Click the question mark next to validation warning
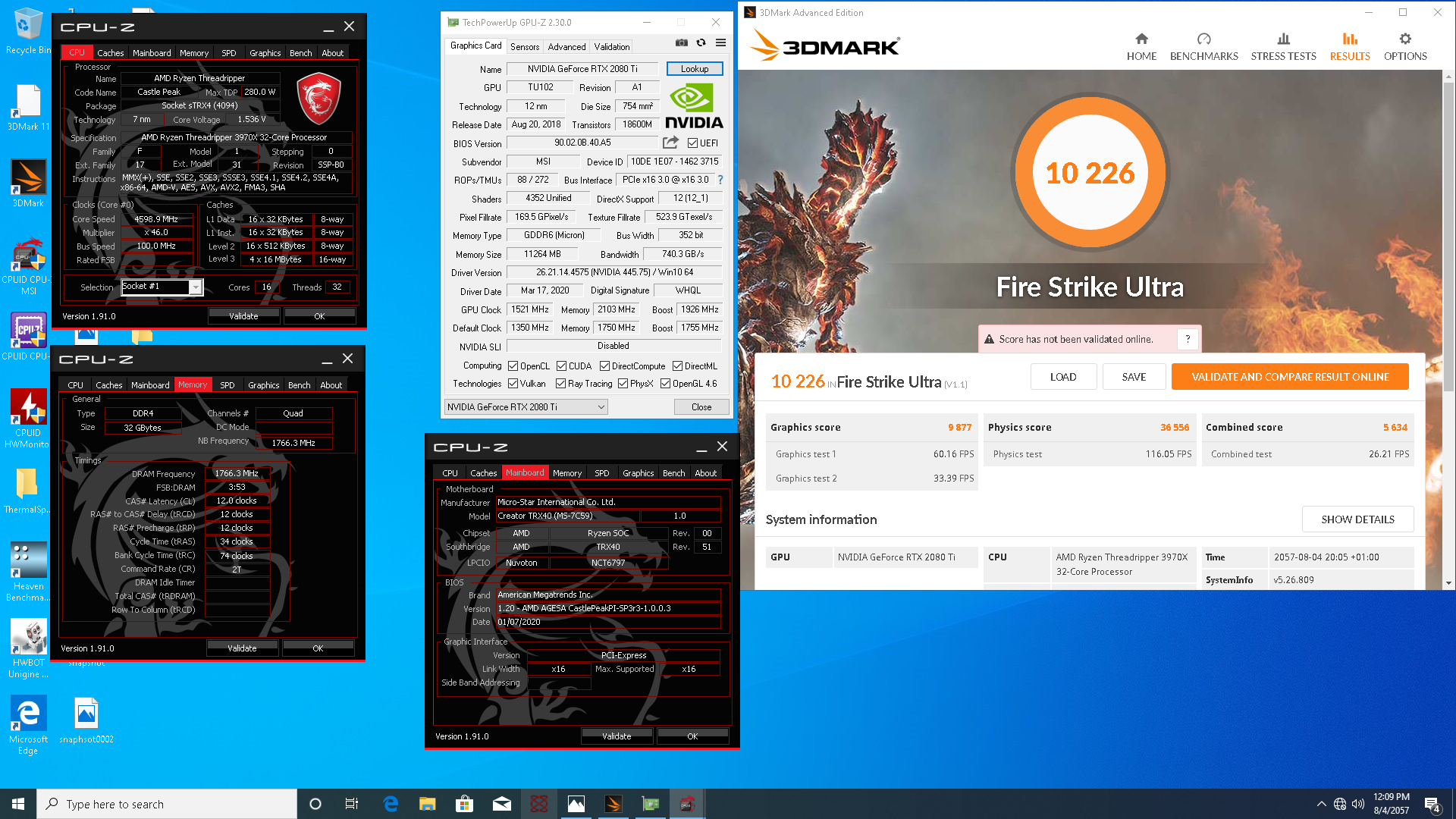Viewport: 1456px width, 819px height. click(x=1188, y=339)
